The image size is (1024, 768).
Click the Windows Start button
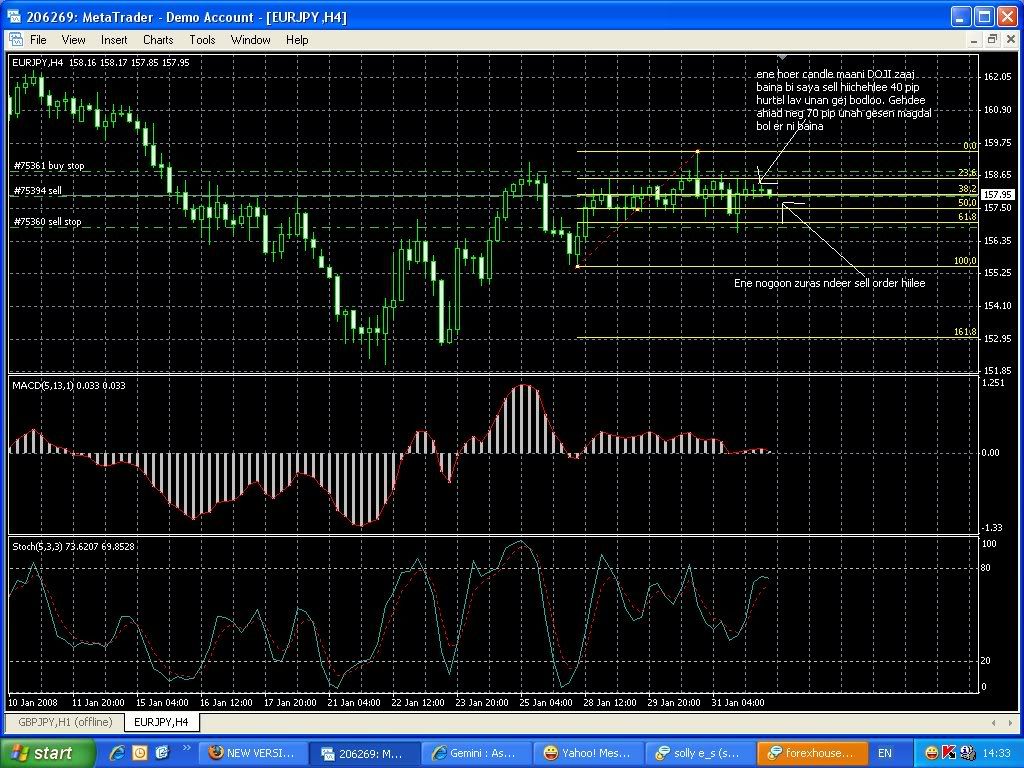[48, 753]
